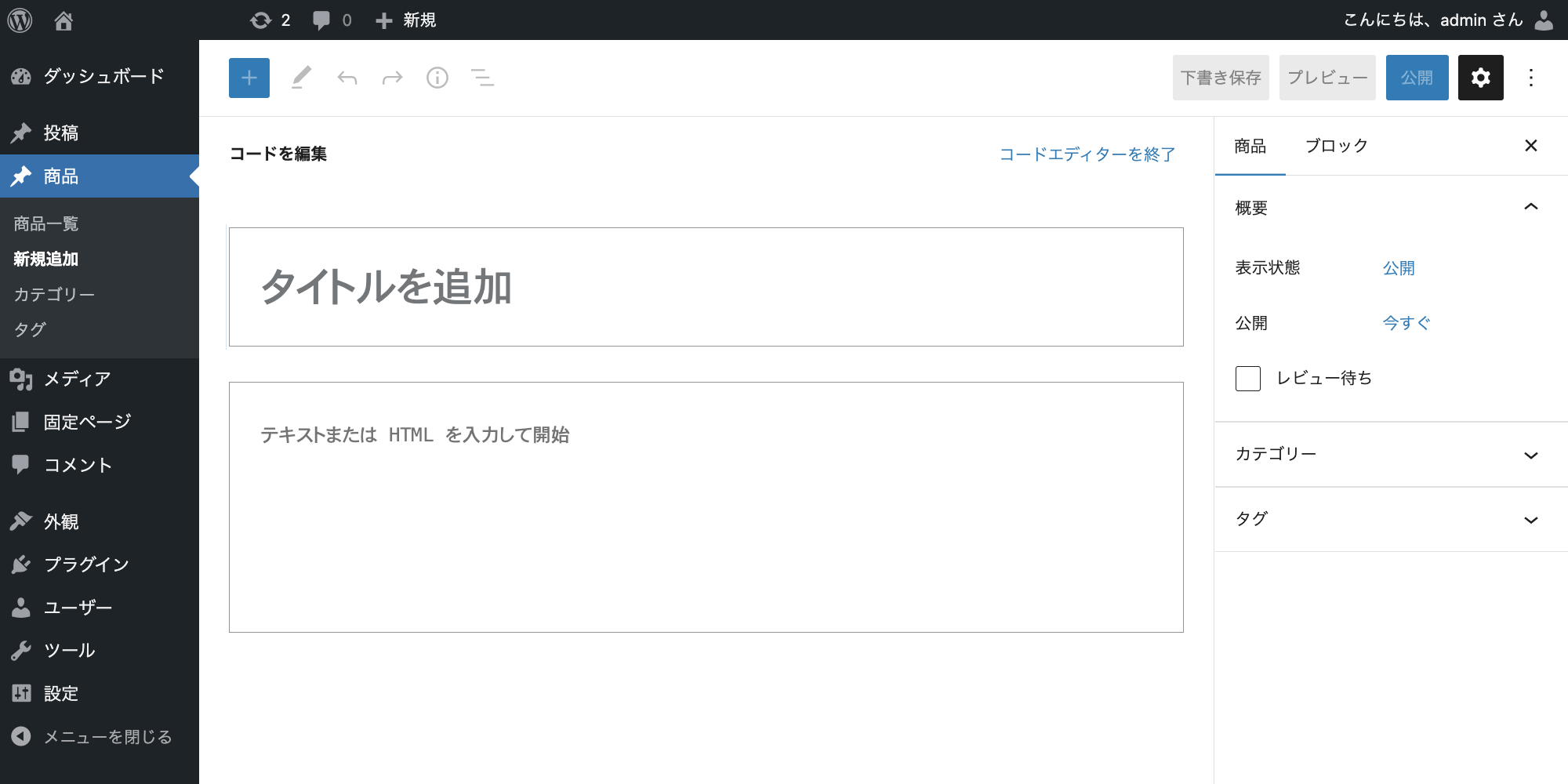This screenshot has width=1568, height=784.
Task: Visit site via the home icon
Action: [x=64, y=20]
